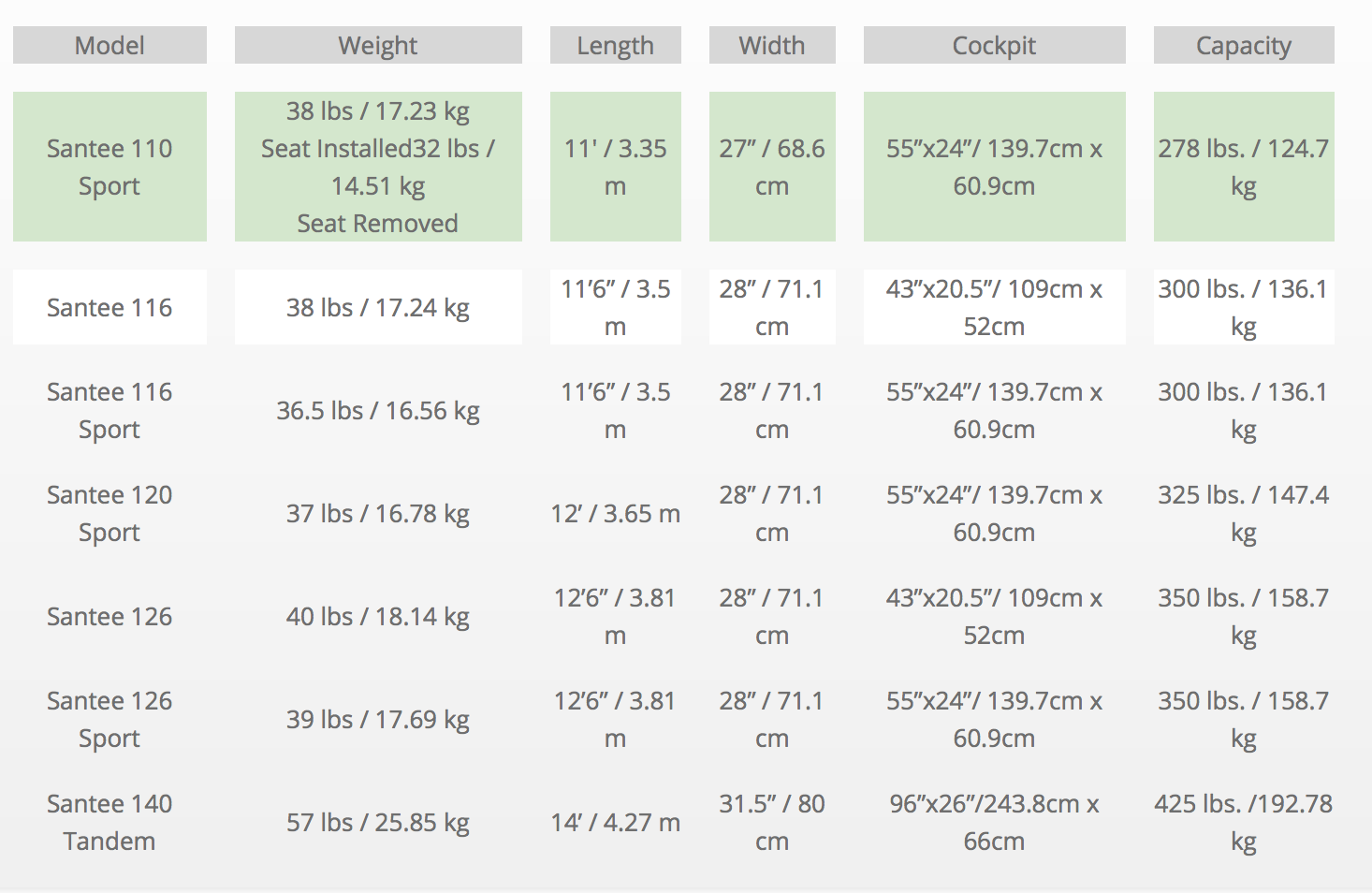This screenshot has height=893, width=1372.
Task: Click the Length column header
Action: (x=615, y=45)
